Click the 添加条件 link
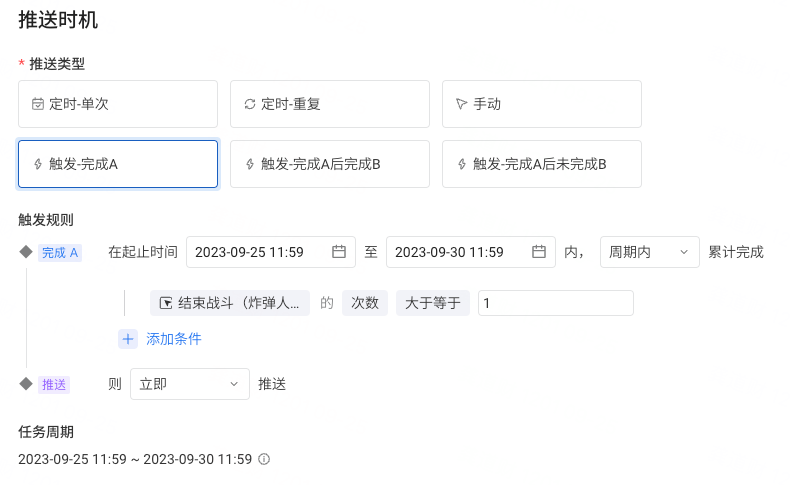This screenshot has width=790, height=485. [x=174, y=339]
